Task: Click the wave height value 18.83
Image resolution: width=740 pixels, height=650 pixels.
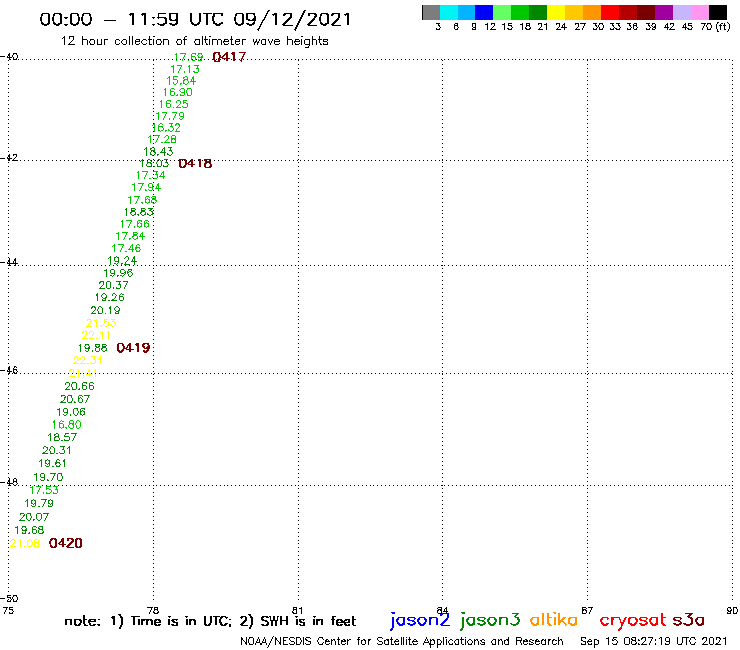Action: [x=139, y=212]
